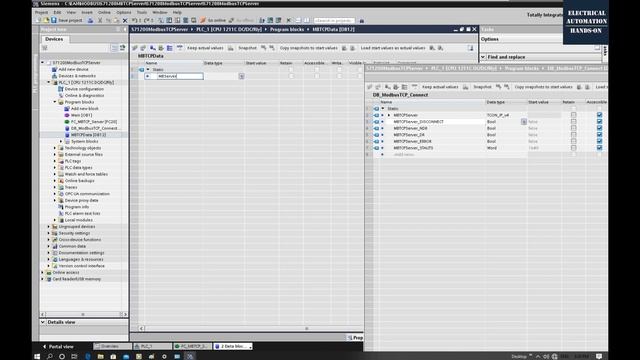
Task: Open the Window menu
Action: click(160, 12)
